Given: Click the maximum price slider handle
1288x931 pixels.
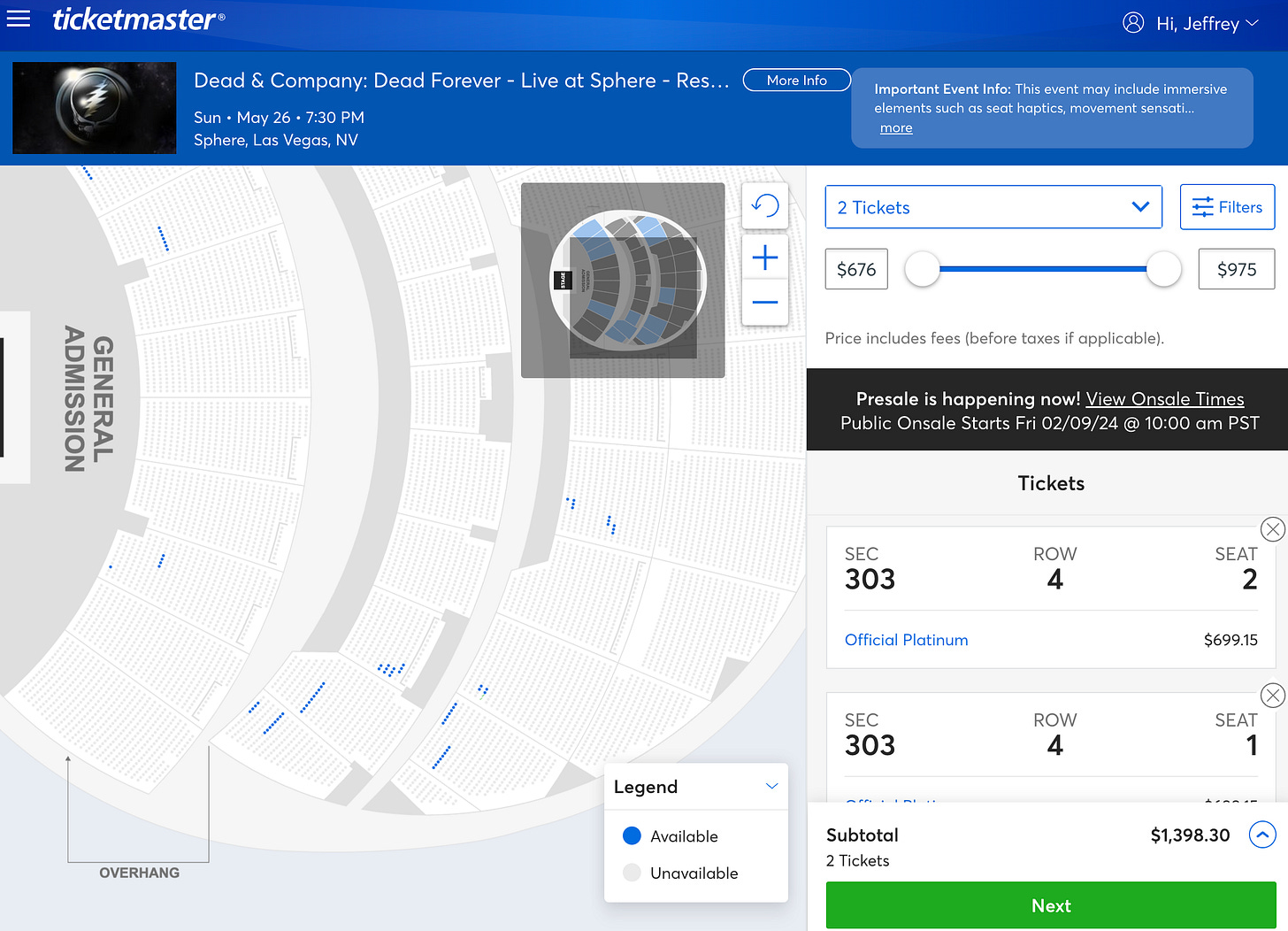Looking at the screenshot, I should (x=1163, y=269).
